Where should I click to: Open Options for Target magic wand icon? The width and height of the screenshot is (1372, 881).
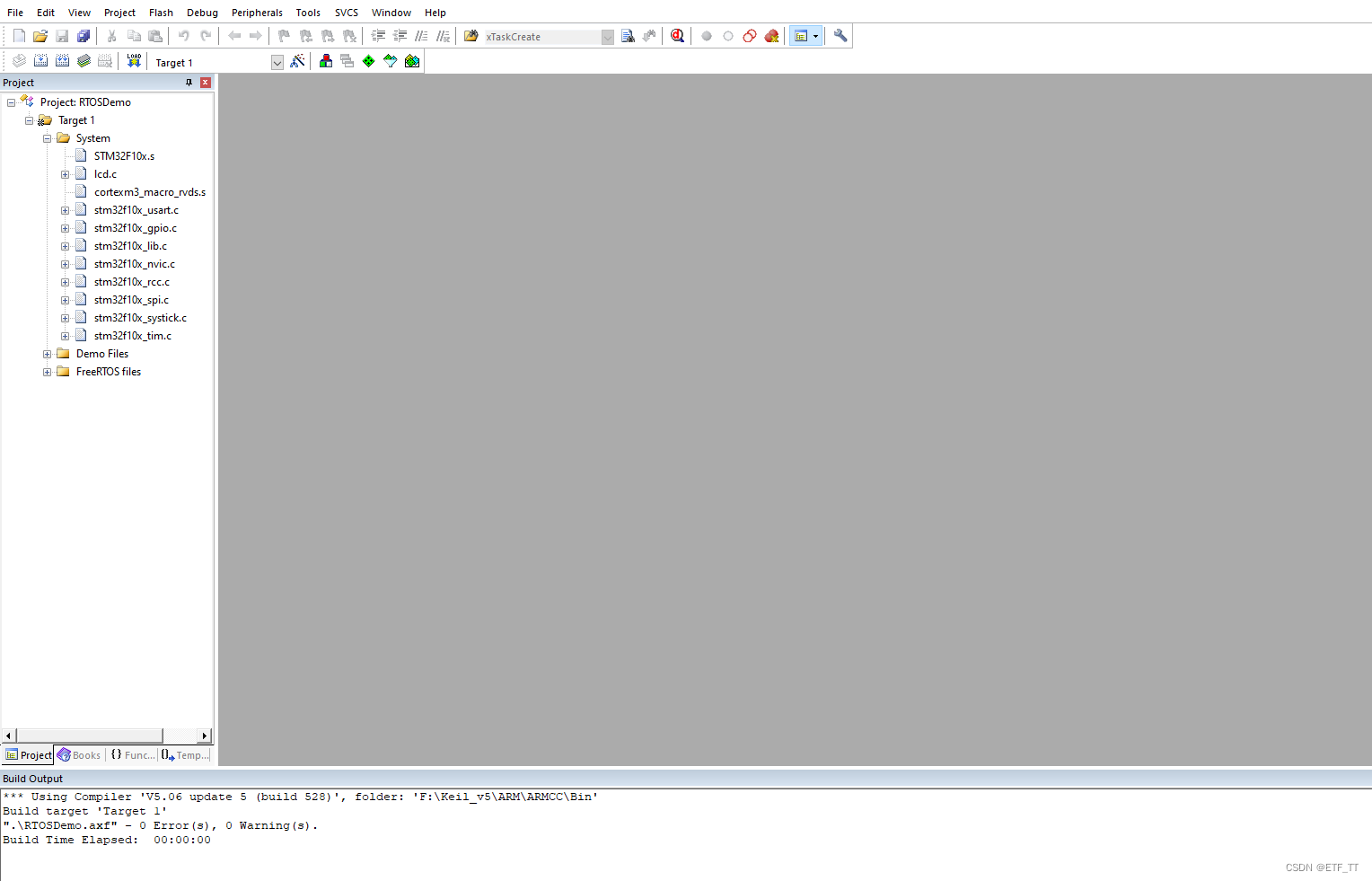pos(297,61)
